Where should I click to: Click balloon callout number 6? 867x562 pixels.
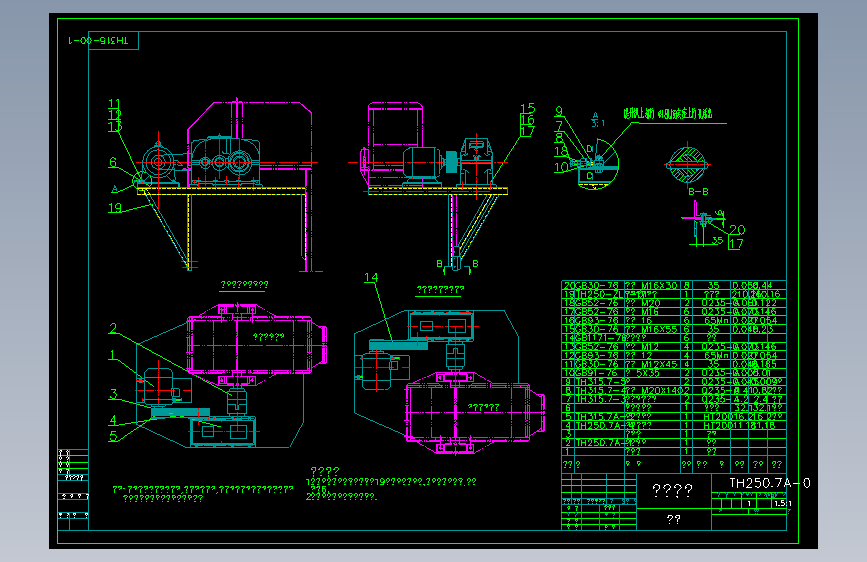113,162
